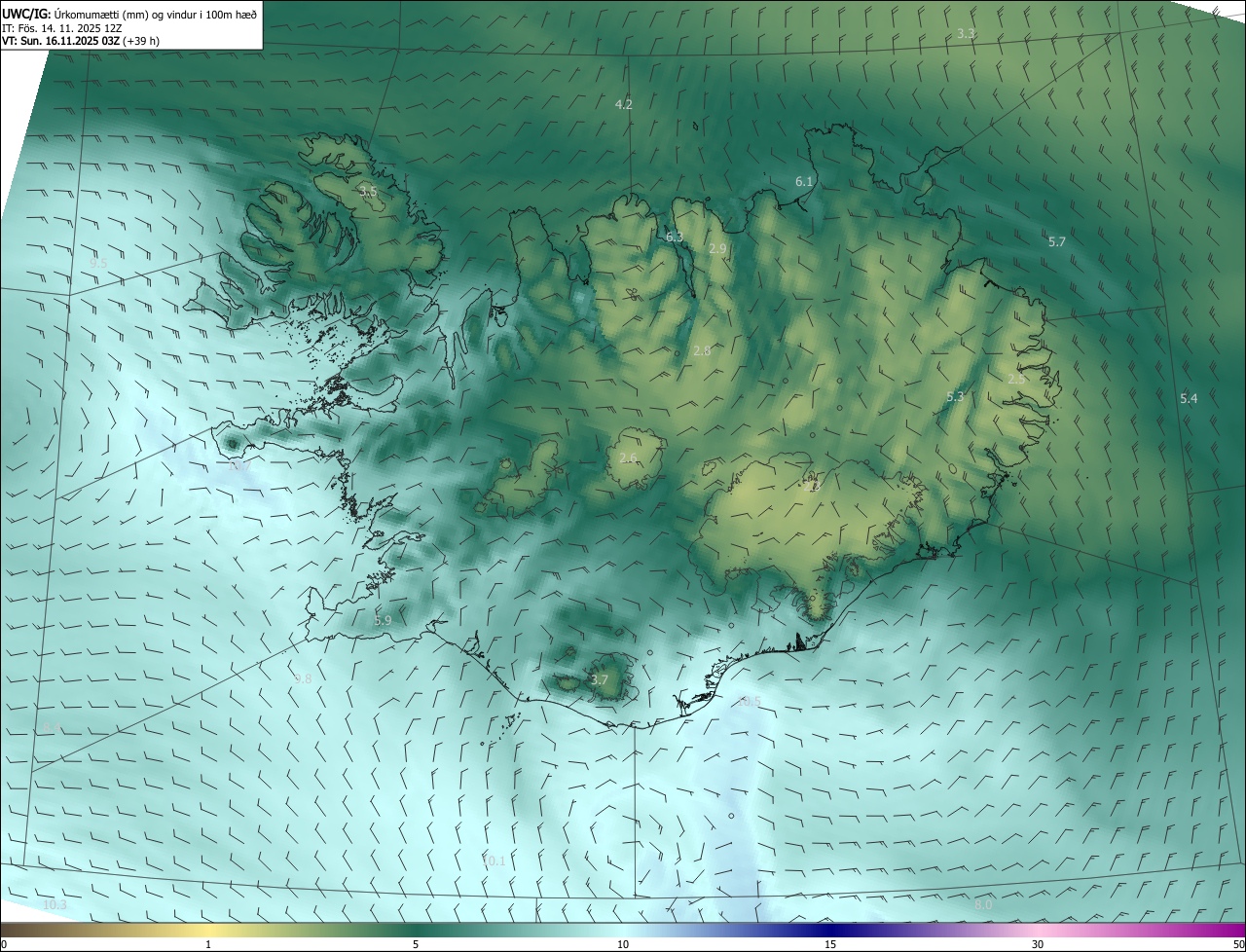This screenshot has width=1246, height=952.
Task: Click the 9.8 value label on the map
Action: (303, 678)
